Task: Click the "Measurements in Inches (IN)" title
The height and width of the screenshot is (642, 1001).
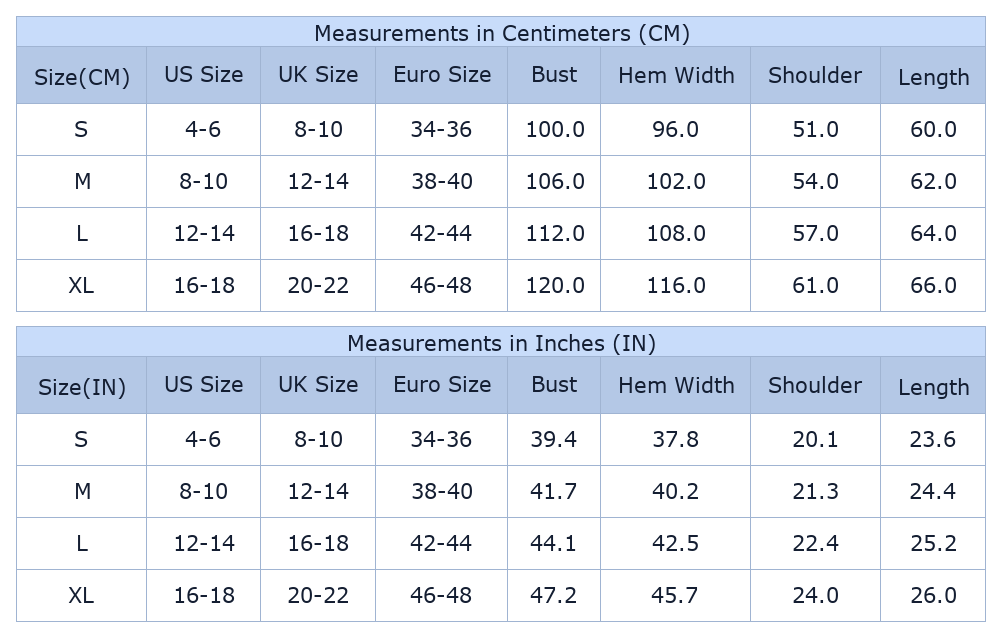Action: click(x=501, y=343)
